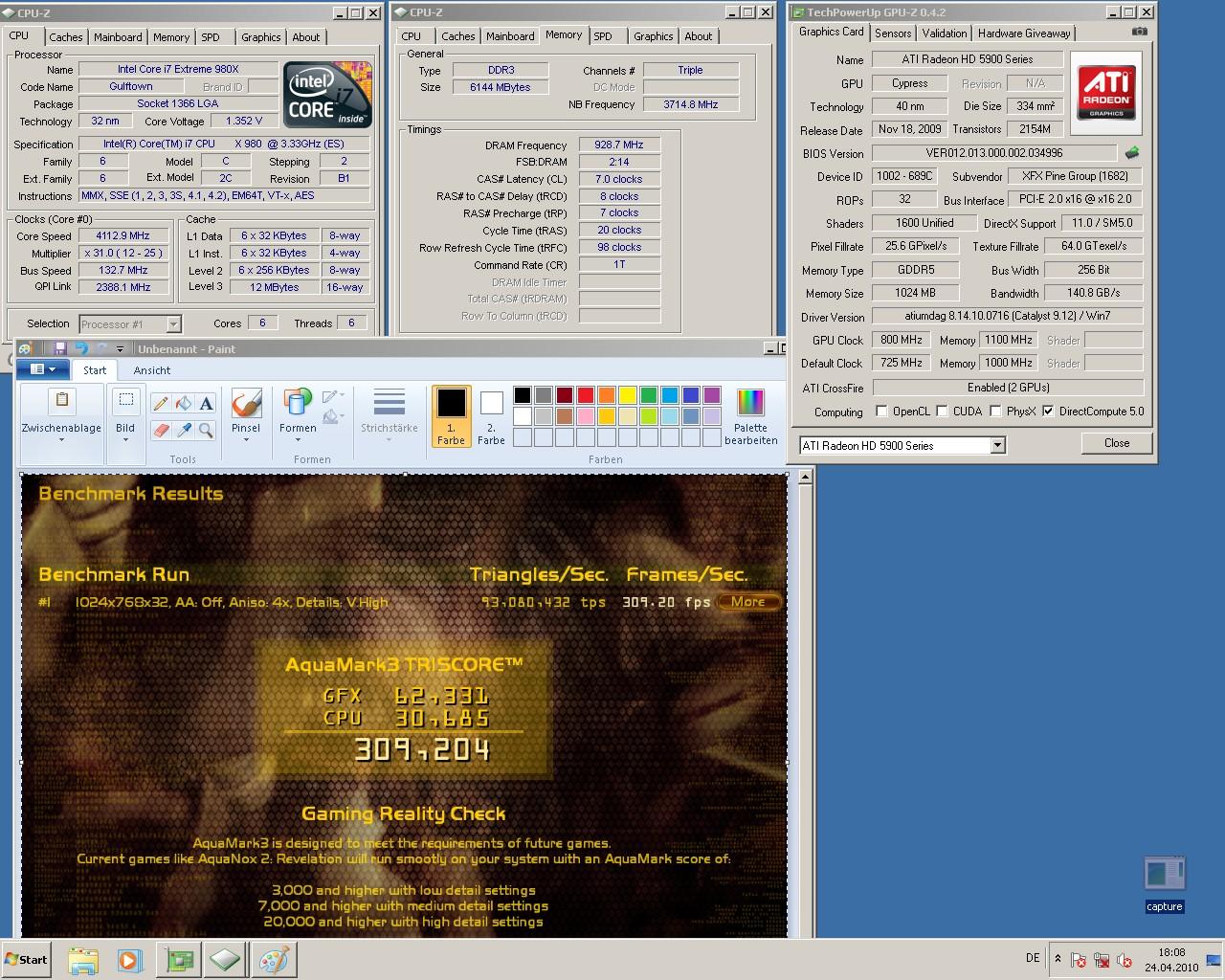
Task: Click the taskbar clock showing 18:08
Action: (1171, 960)
